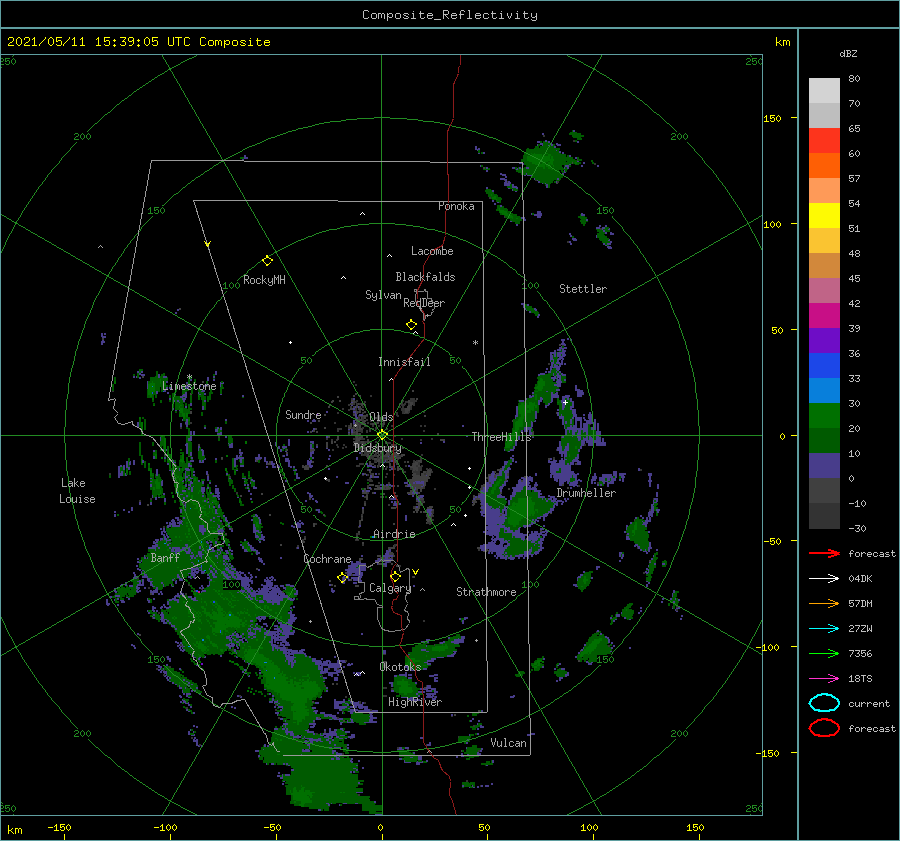
Task: Click the Lake Louise label
Action: [x=77, y=491]
